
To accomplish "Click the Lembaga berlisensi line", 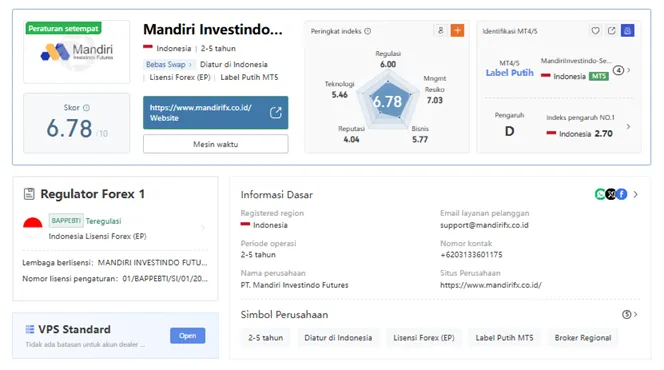I will point(115,262).
